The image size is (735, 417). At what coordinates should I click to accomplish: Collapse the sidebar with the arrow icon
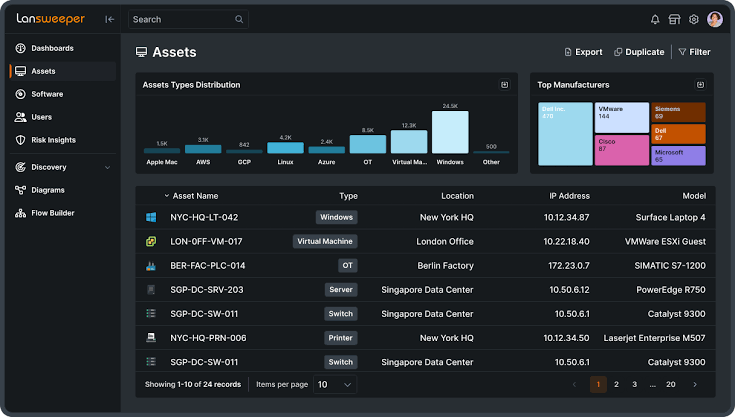click(109, 19)
